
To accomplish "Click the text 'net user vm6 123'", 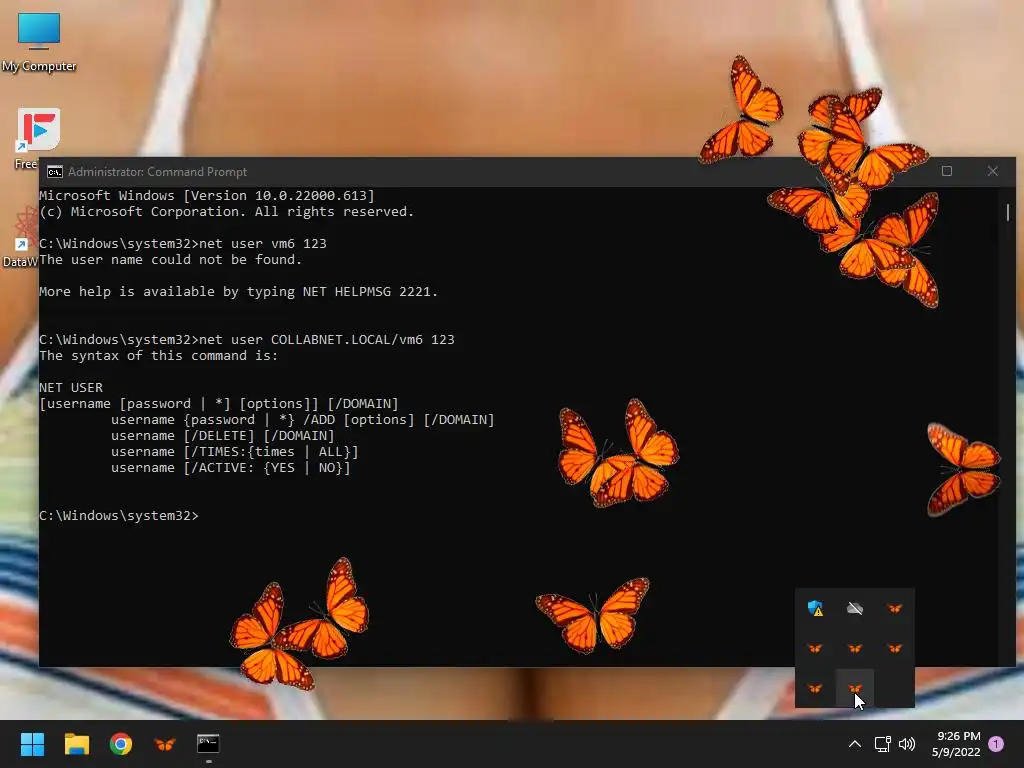I will (263, 244).
